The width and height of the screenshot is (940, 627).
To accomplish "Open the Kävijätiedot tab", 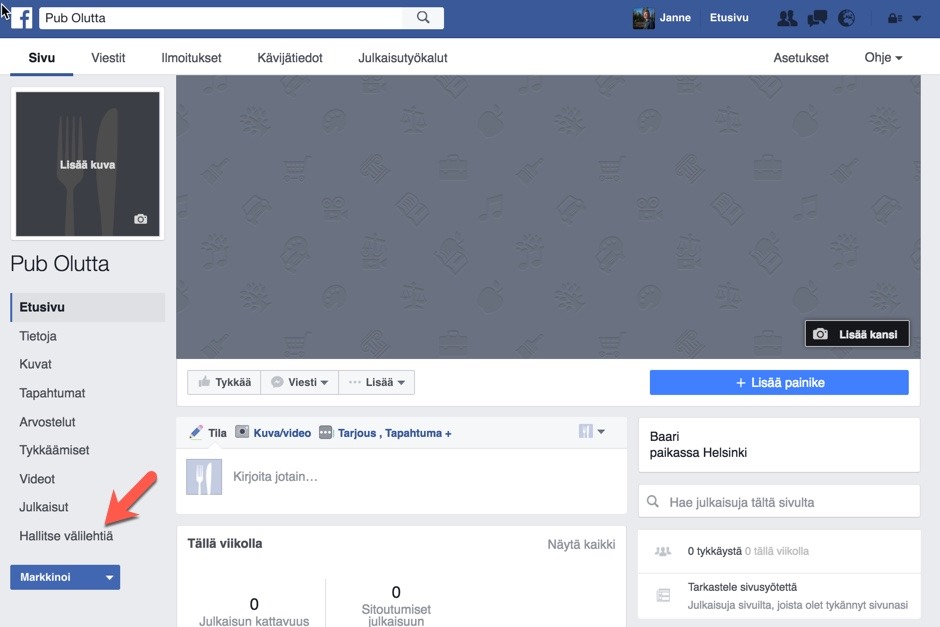I will coord(290,58).
